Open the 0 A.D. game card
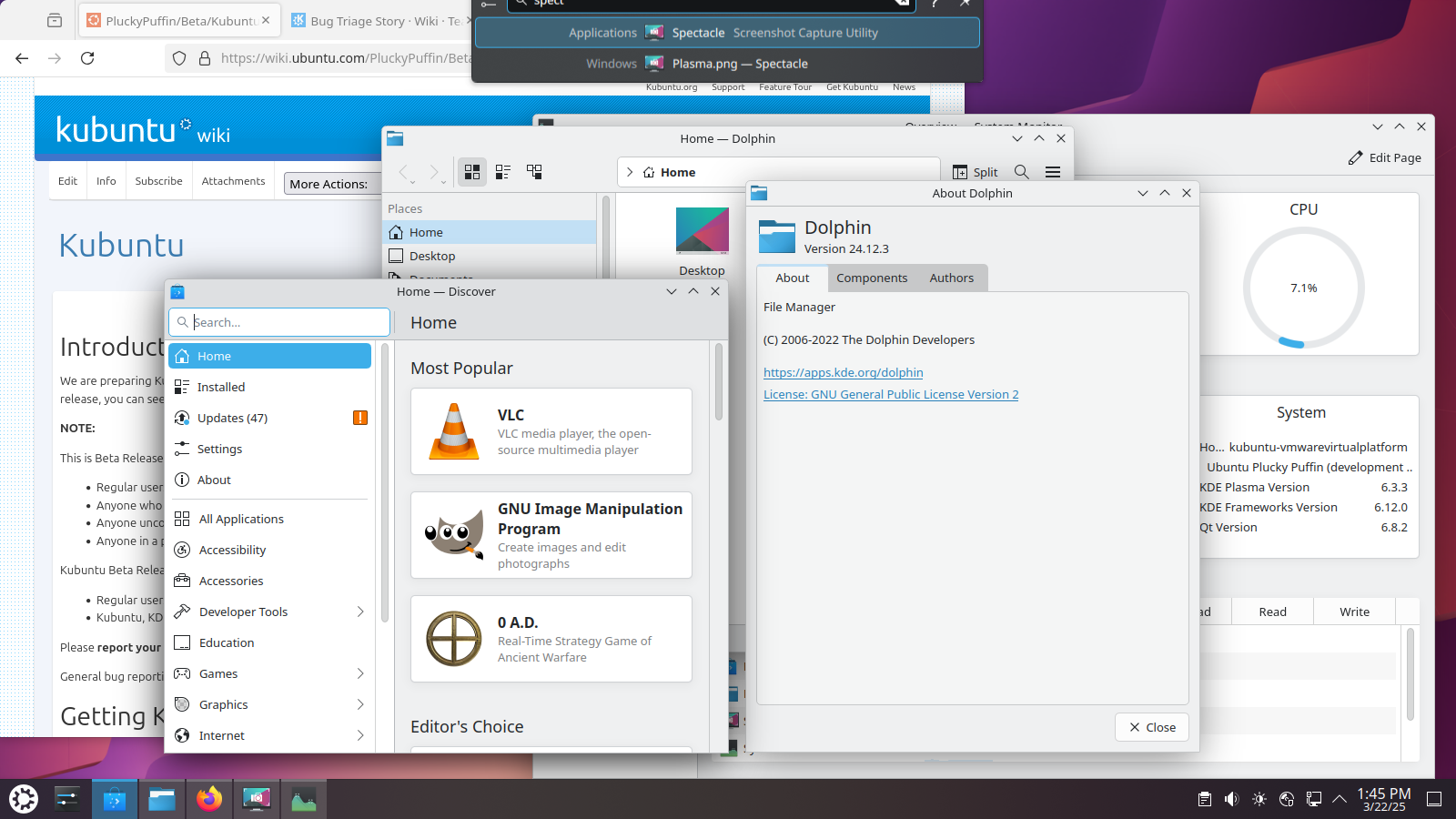Screen dimensions: 1456x819 551,639
